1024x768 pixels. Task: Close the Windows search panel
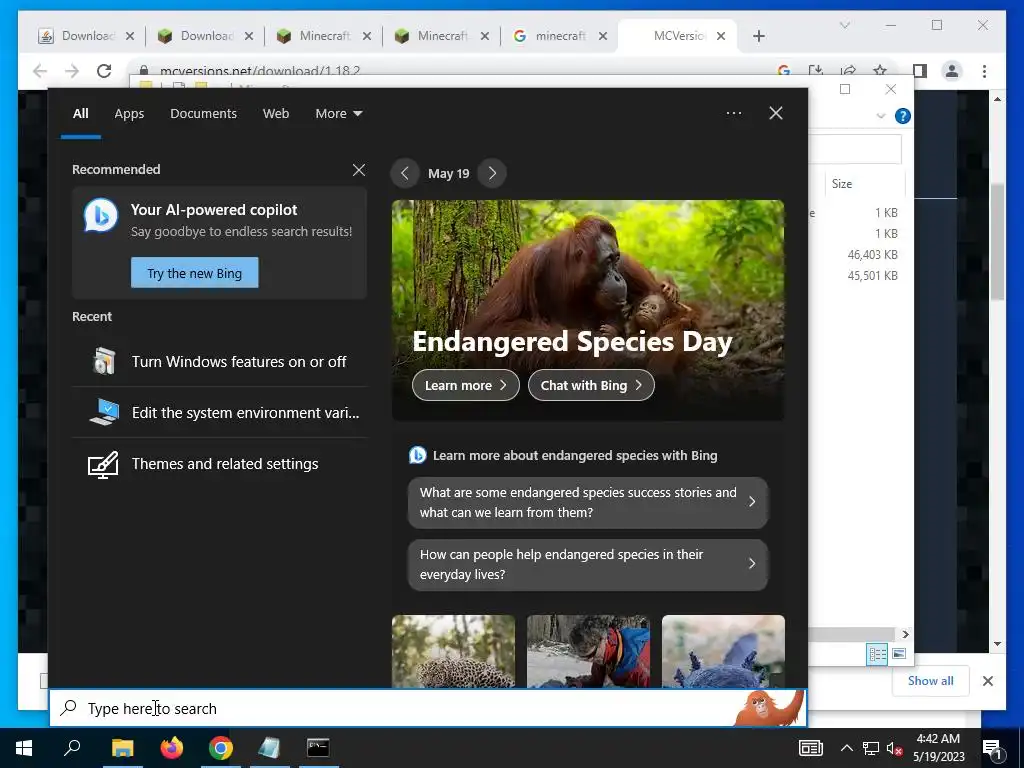pos(775,113)
